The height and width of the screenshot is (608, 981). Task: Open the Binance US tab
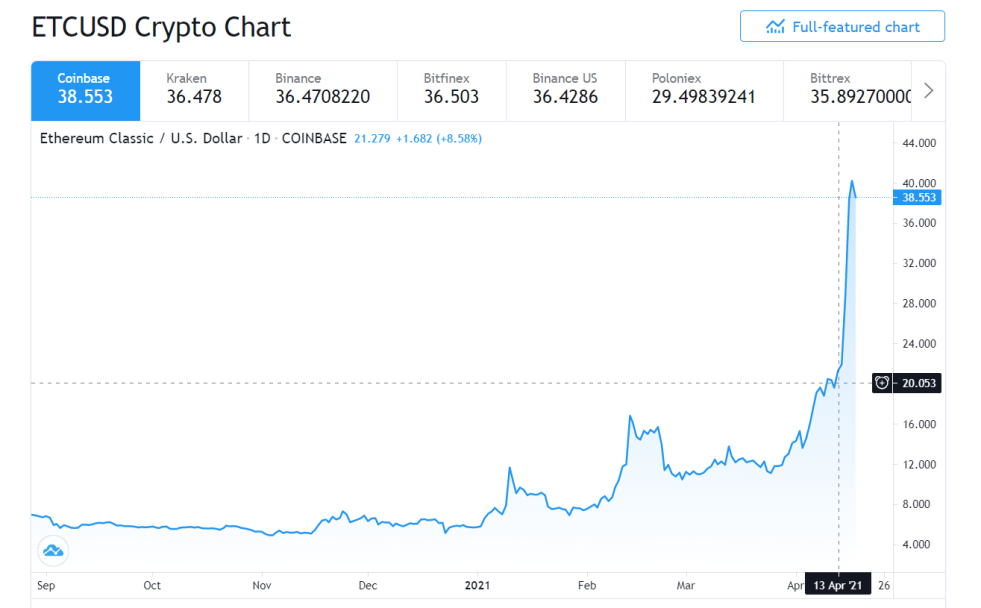point(566,91)
